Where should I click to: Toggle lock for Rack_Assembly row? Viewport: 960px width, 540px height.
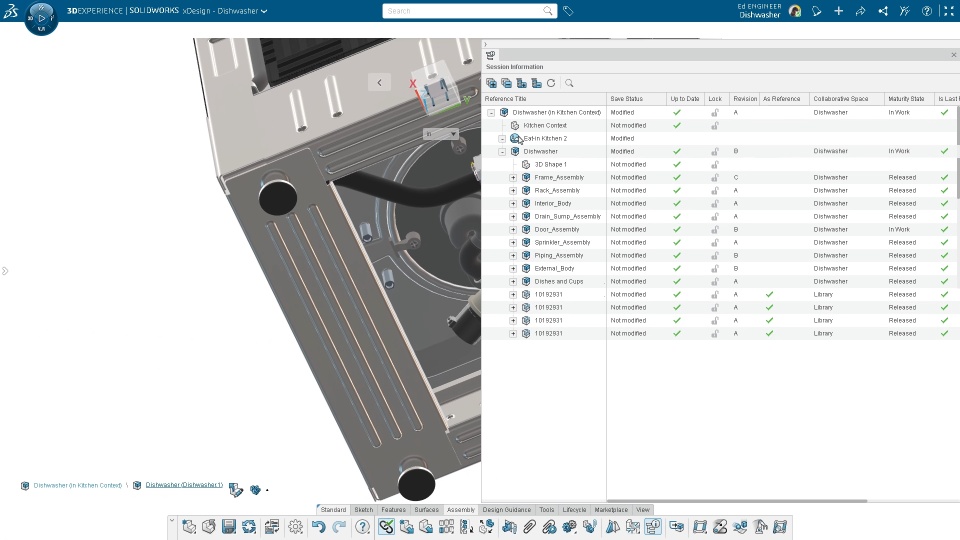[x=714, y=190]
